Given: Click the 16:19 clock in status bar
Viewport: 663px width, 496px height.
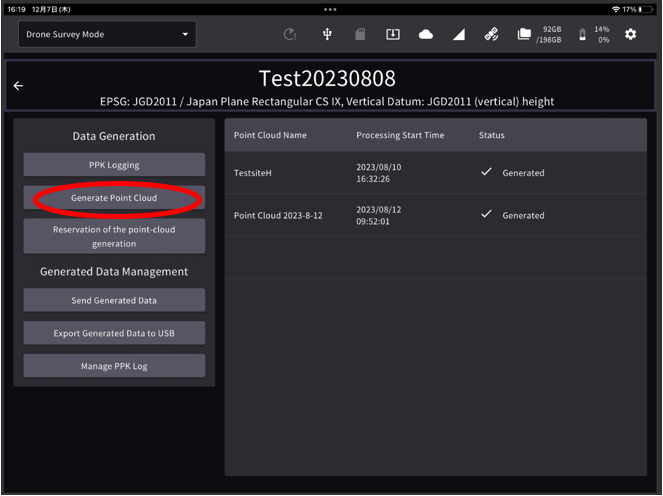Looking at the screenshot, I should 16,9.
